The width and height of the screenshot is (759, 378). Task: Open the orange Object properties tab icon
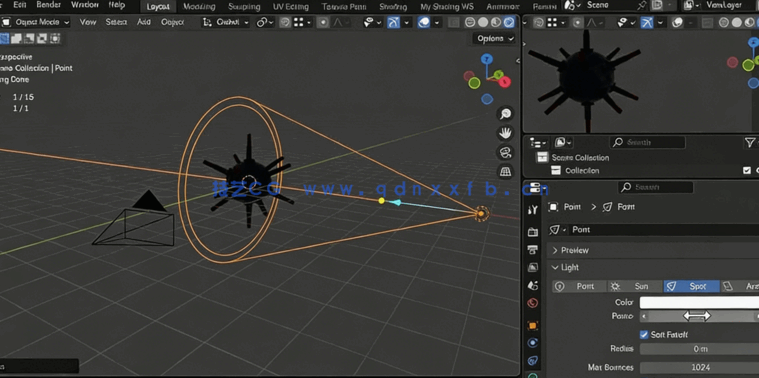[x=533, y=325]
